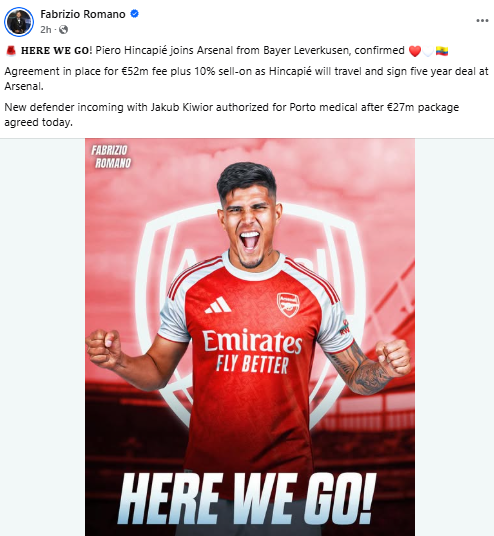The height and width of the screenshot is (536, 494).
Task: Click the Arsenal crest on the jersey
Action: coord(288,305)
